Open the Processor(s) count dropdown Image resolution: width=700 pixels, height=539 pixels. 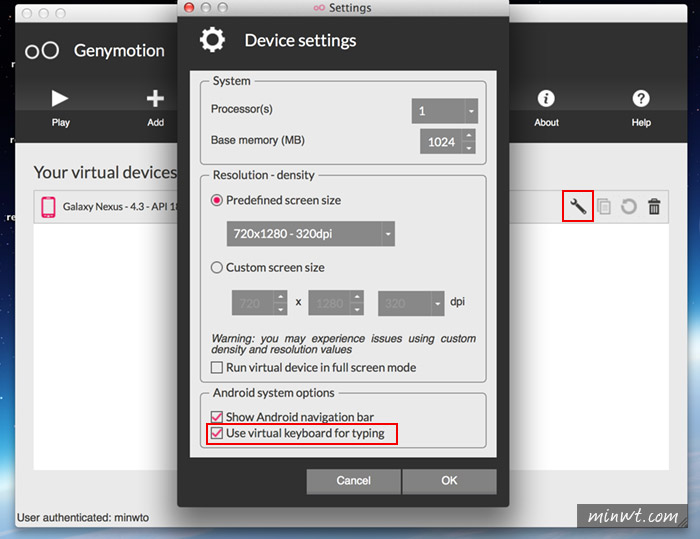coord(445,111)
